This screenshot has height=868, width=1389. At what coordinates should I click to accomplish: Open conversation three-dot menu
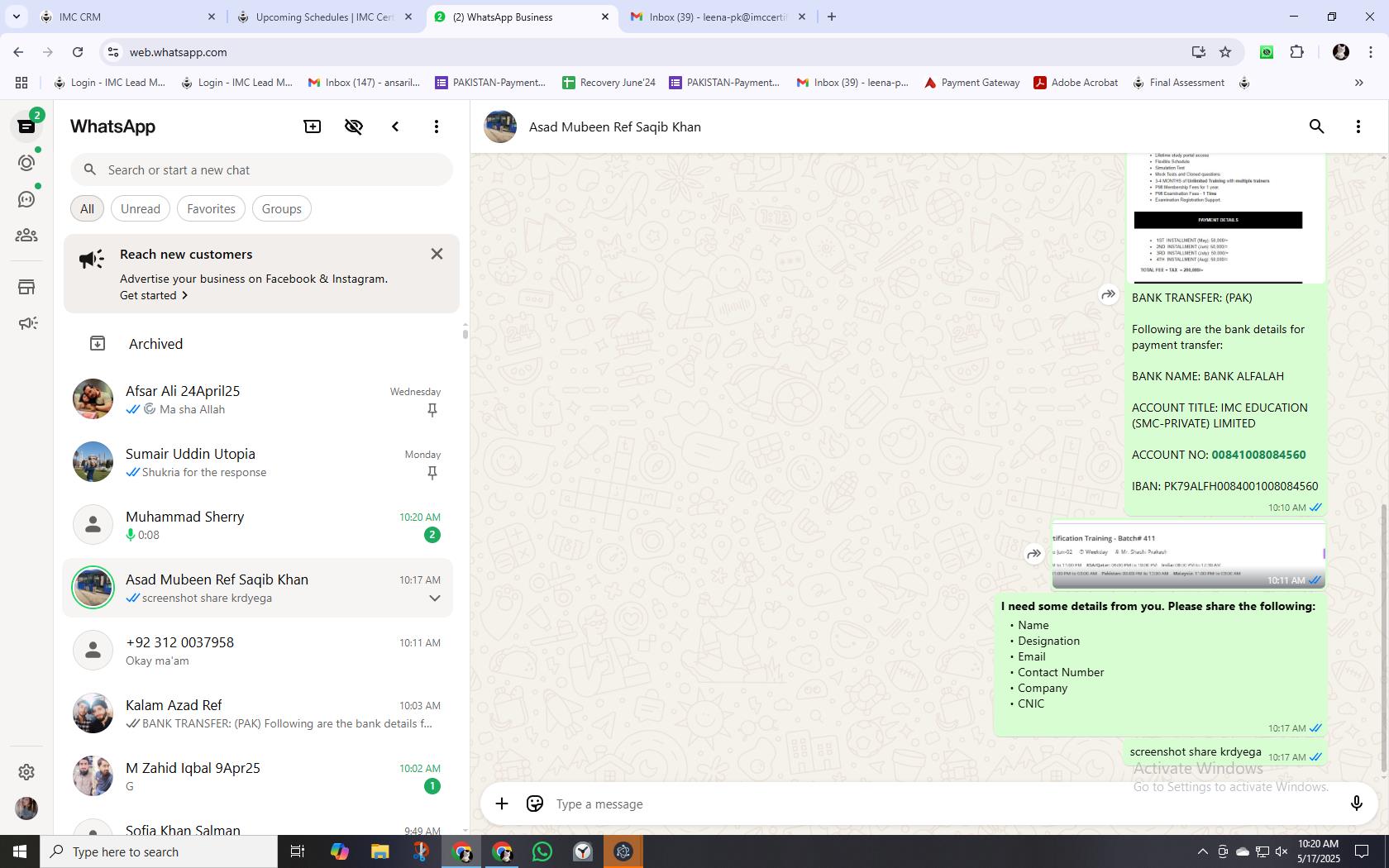pos(1358,126)
